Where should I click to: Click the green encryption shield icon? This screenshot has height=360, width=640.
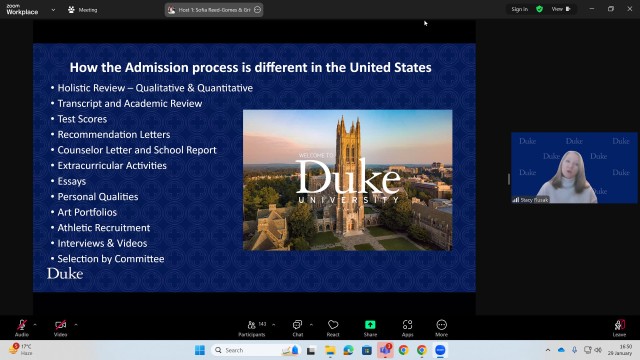pos(540,9)
